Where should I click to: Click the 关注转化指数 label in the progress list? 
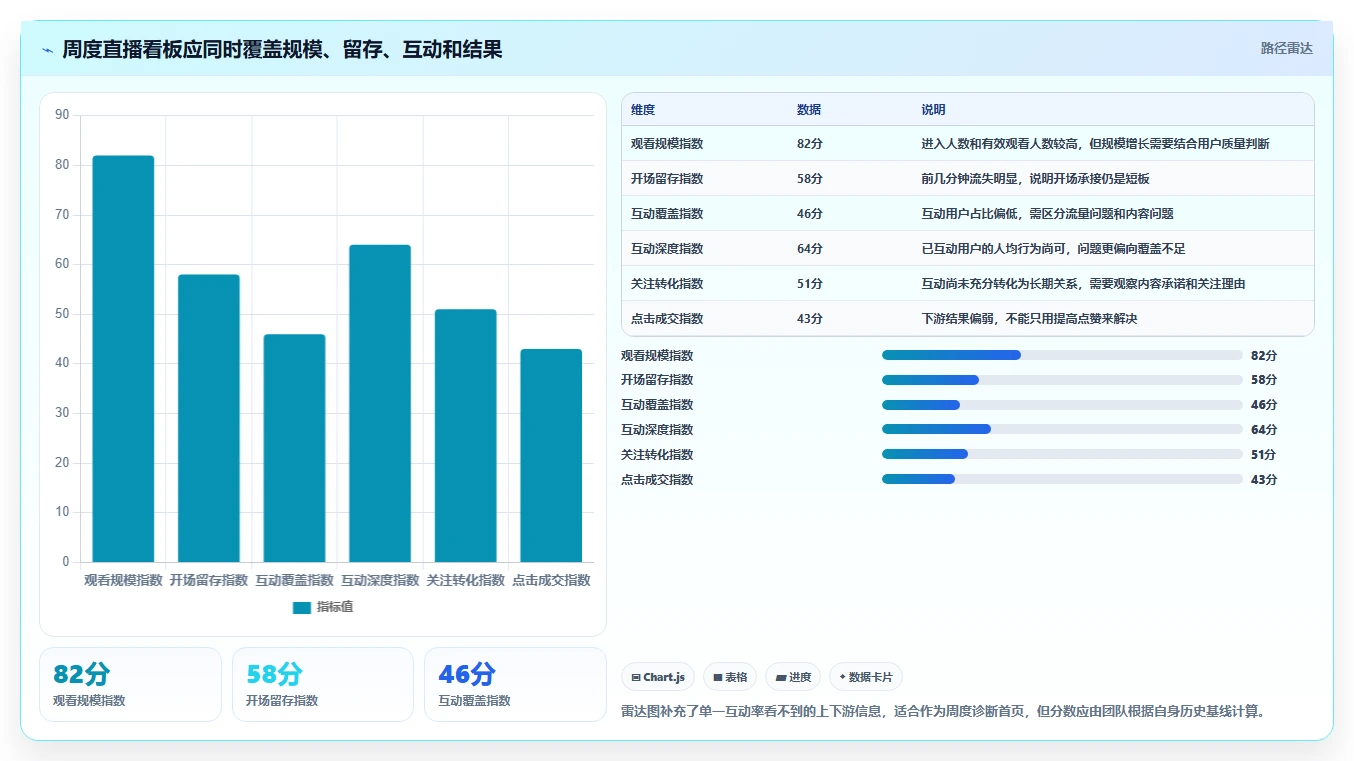point(657,455)
